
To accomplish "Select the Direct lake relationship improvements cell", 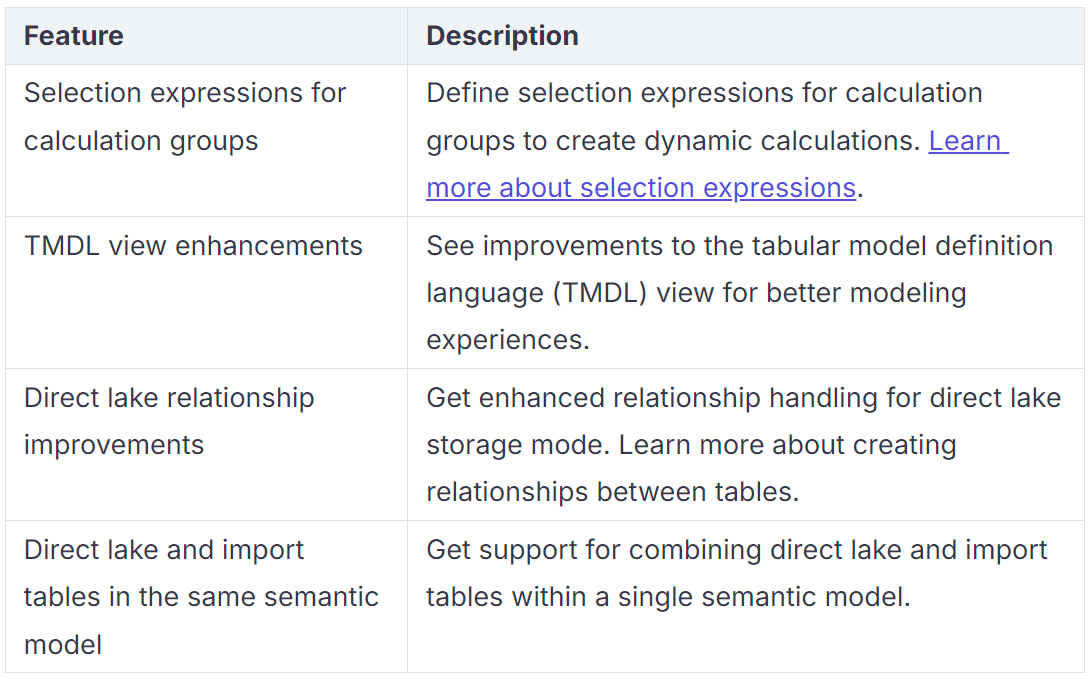I will (169, 421).
